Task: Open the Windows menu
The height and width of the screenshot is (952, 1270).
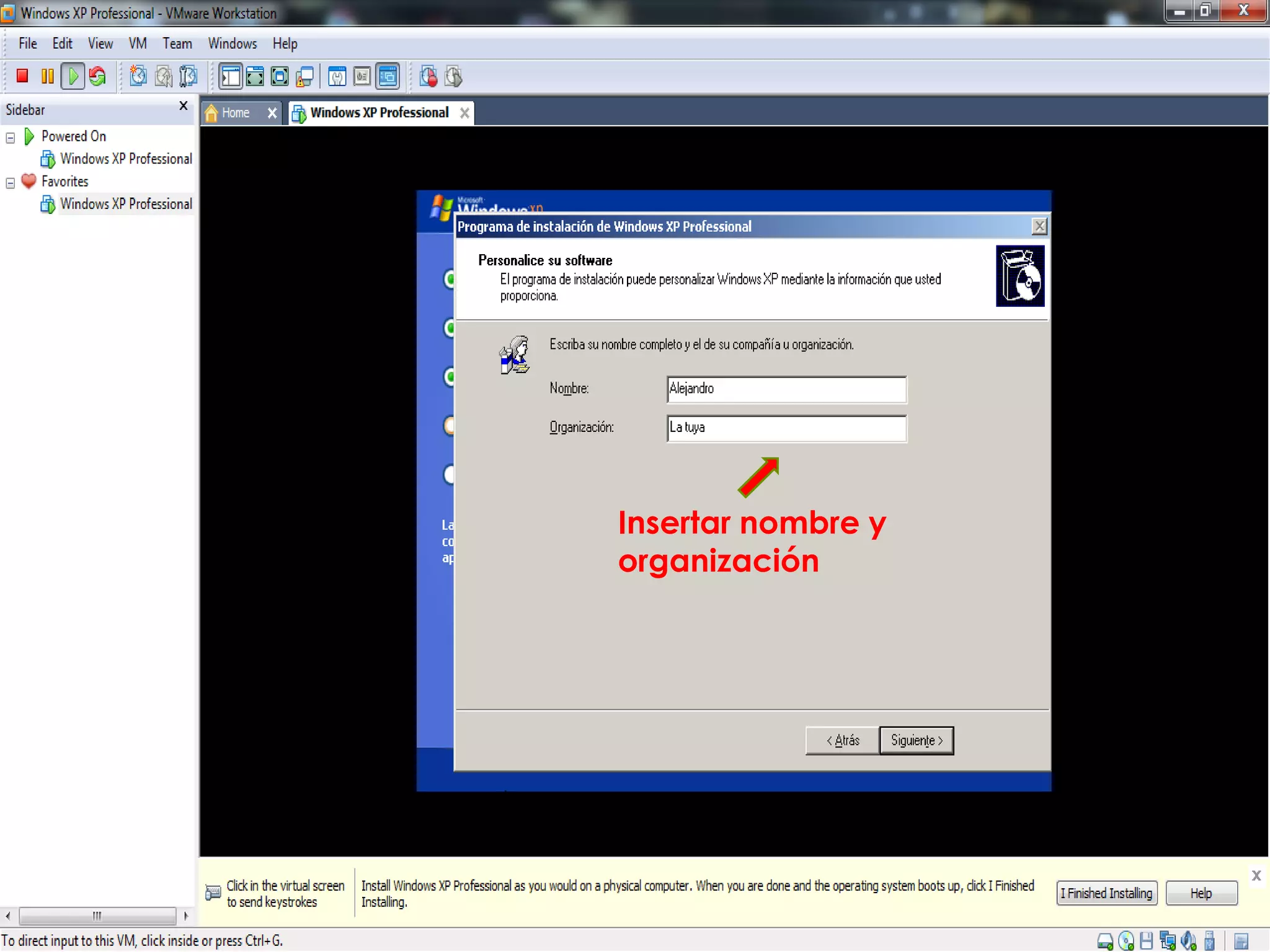Action: click(x=233, y=43)
